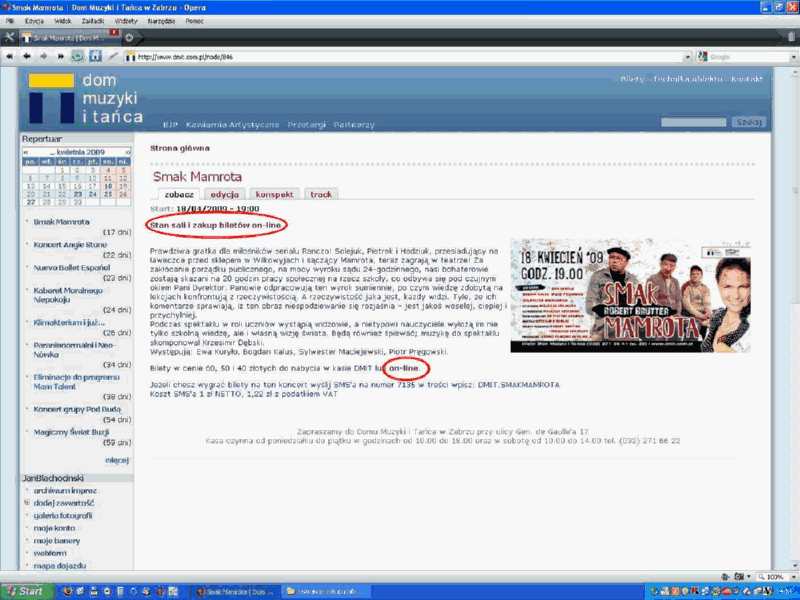Switch to the konspekt tab
This screenshot has height=600, width=800.
(x=273, y=194)
